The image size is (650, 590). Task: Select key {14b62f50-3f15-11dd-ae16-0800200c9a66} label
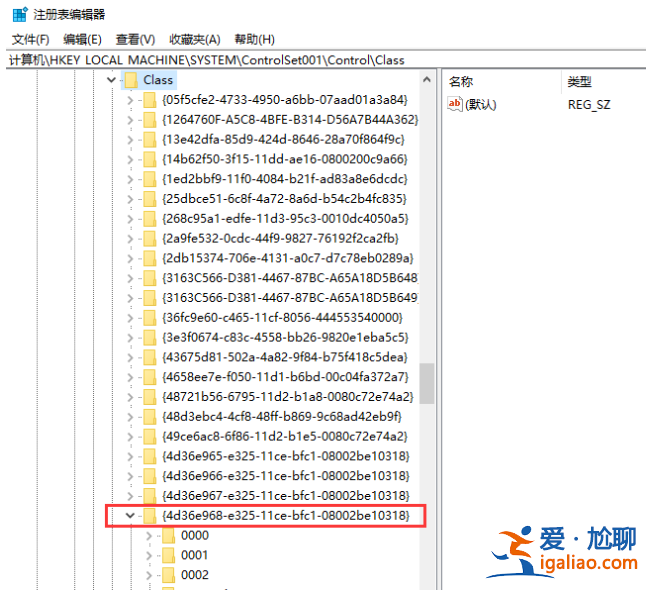(285, 159)
